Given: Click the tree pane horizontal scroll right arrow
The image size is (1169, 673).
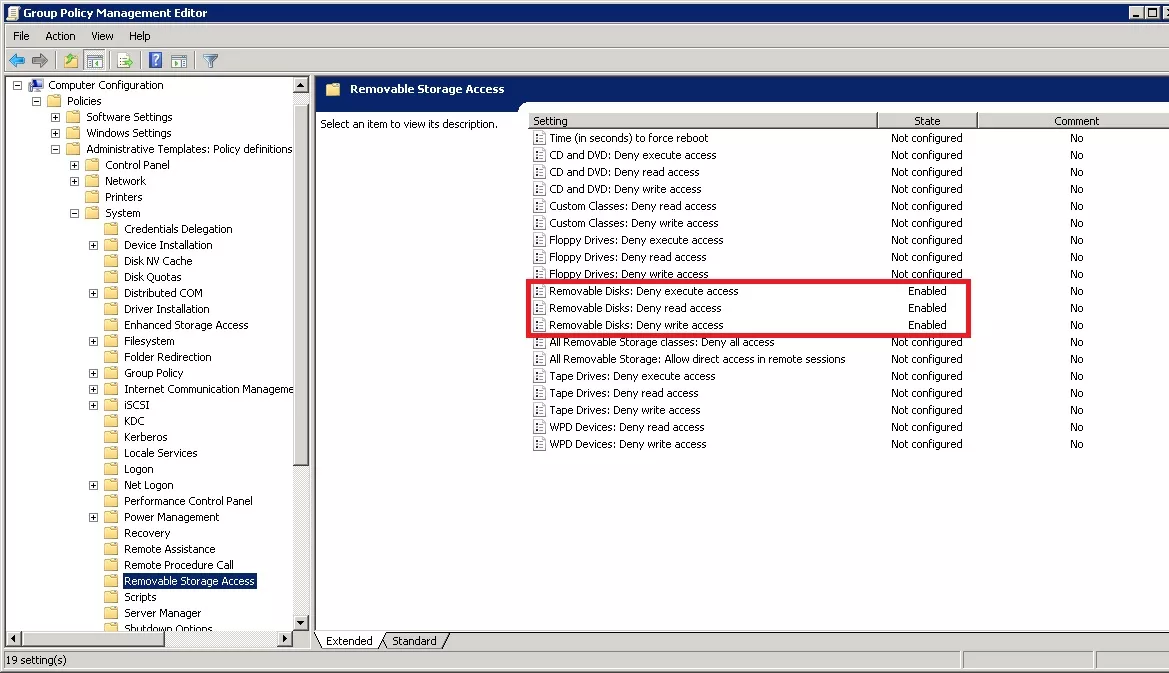Looking at the screenshot, I should point(284,639).
